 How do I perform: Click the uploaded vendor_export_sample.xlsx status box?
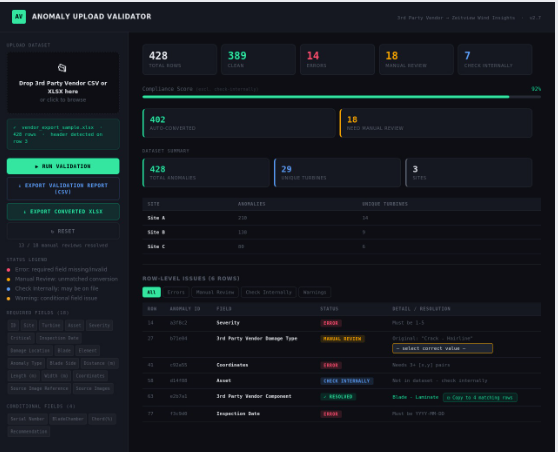pos(63,134)
